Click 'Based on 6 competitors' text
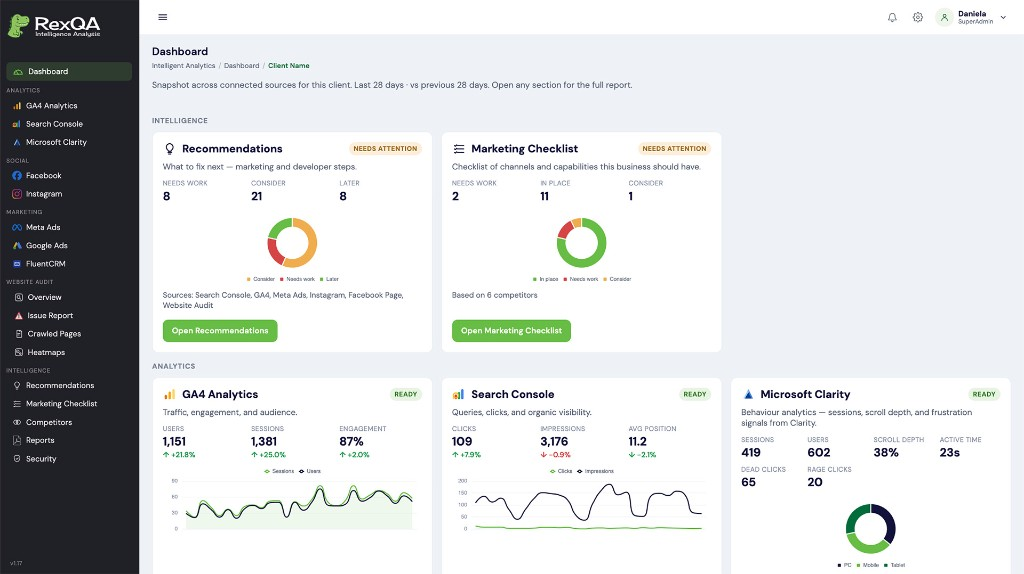This screenshot has width=1024, height=574. [x=494, y=295]
